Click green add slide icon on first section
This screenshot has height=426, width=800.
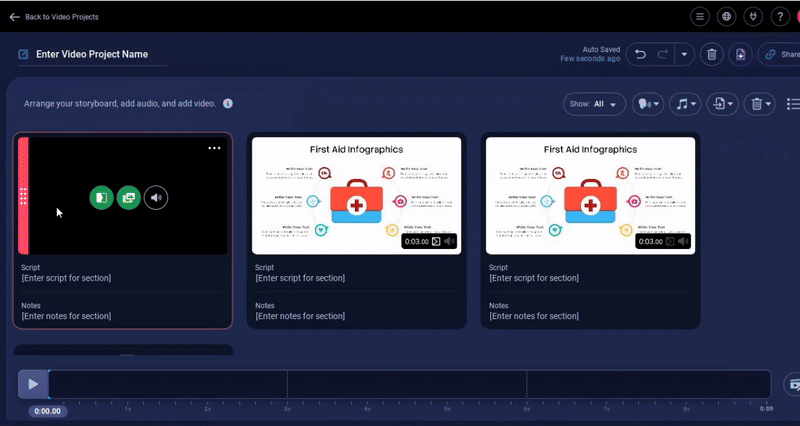[100, 198]
